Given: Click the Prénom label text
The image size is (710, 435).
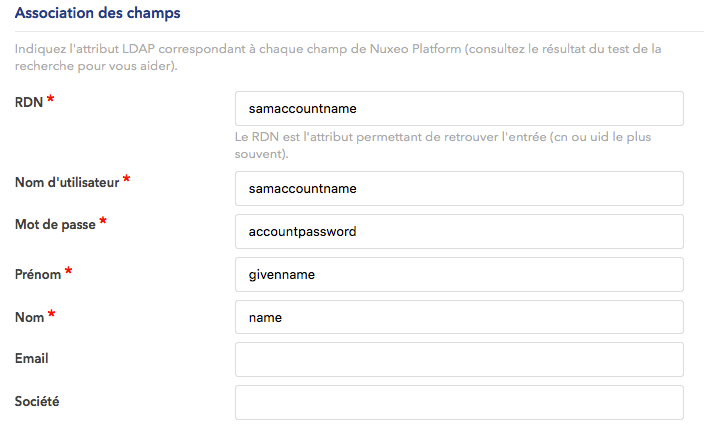Looking at the screenshot, I should tap(38, 272).
